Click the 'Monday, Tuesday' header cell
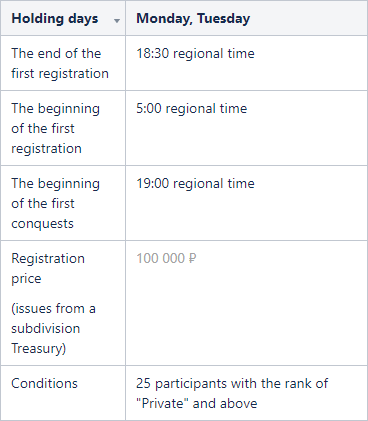Viewport: 368px width, 421px height. pos(246,18)
